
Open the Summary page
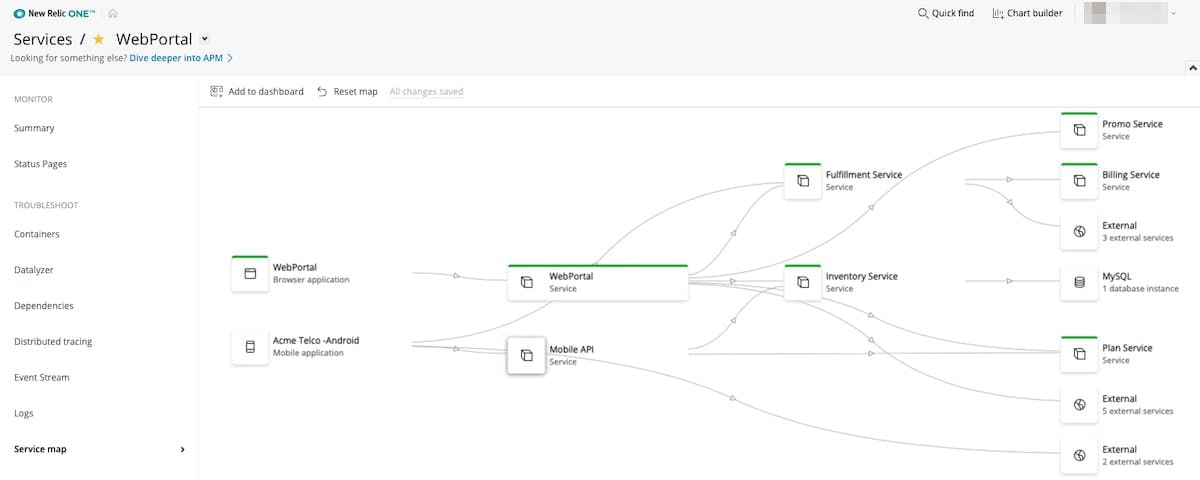point(34,128)
